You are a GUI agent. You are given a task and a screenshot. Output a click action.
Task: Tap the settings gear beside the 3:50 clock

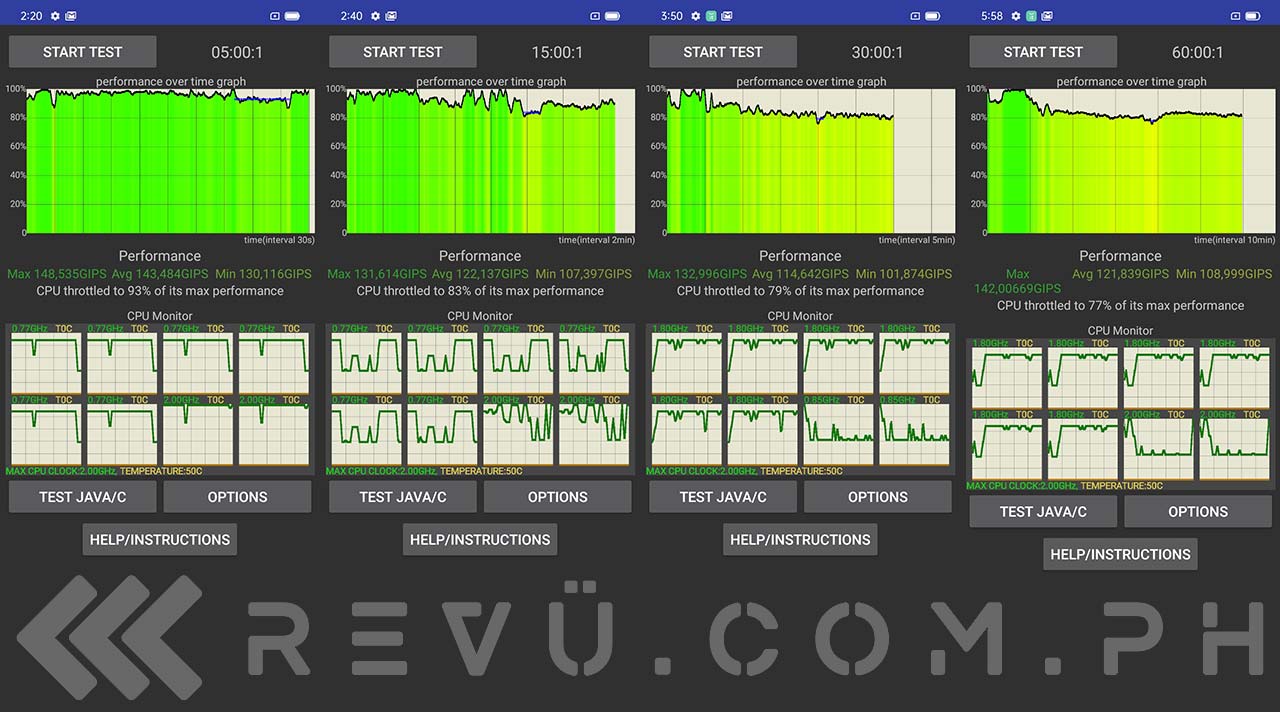[695, 16]
